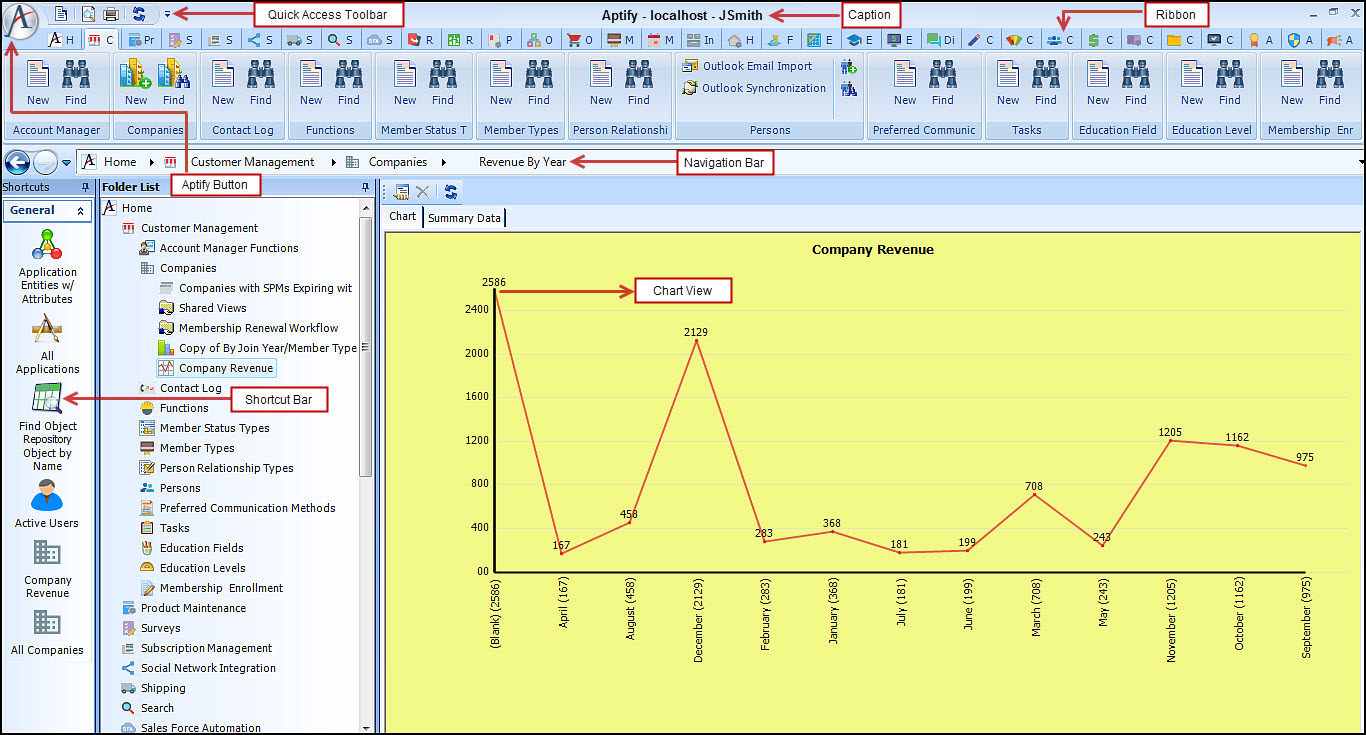Click Find in the Education Level group
Image resolution: width=1366 pixels, height=735 pixels.
(x=1230, y=82)
